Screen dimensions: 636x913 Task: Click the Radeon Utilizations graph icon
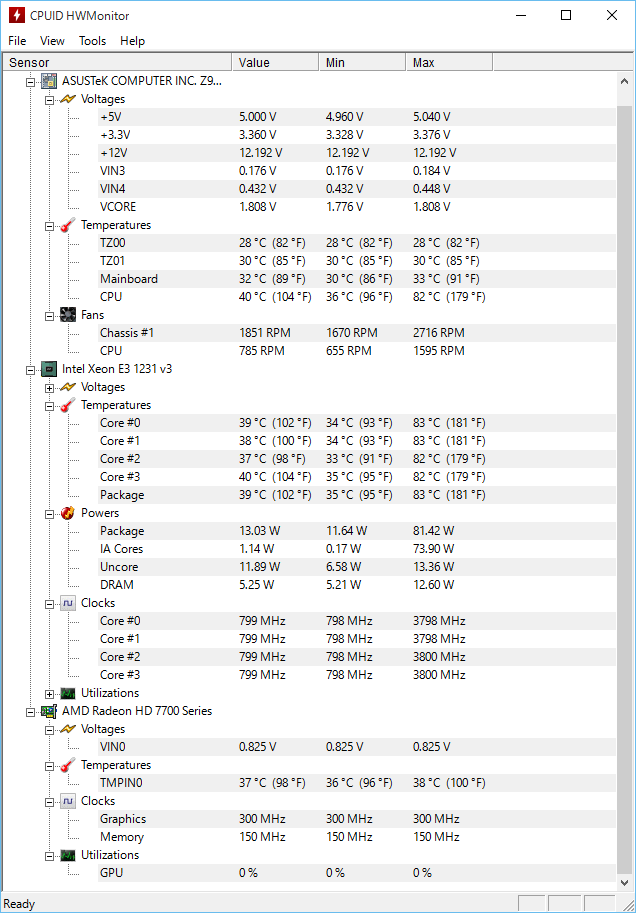point(68,855)
